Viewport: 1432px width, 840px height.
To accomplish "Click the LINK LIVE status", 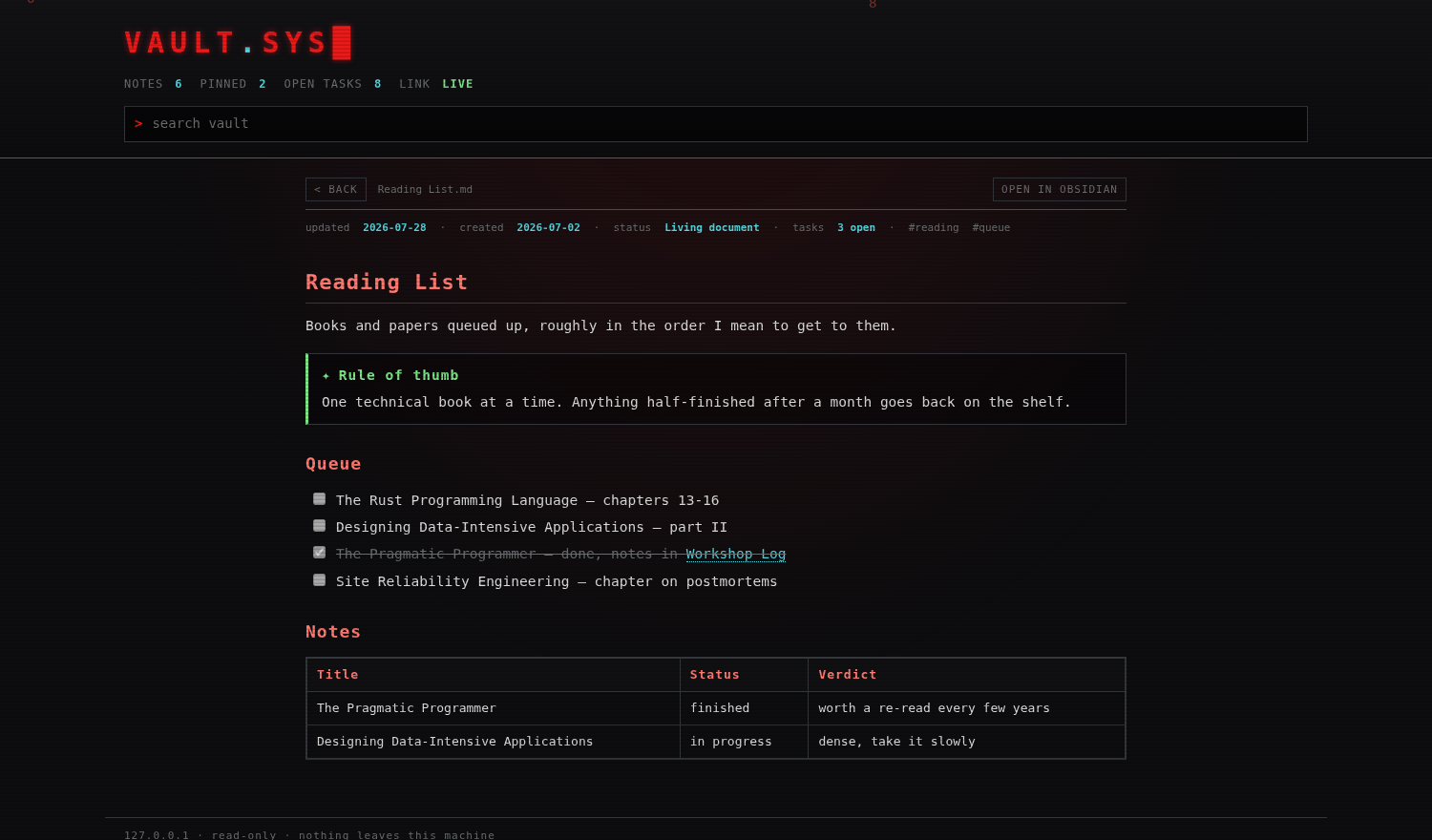I will coord(436,84).
